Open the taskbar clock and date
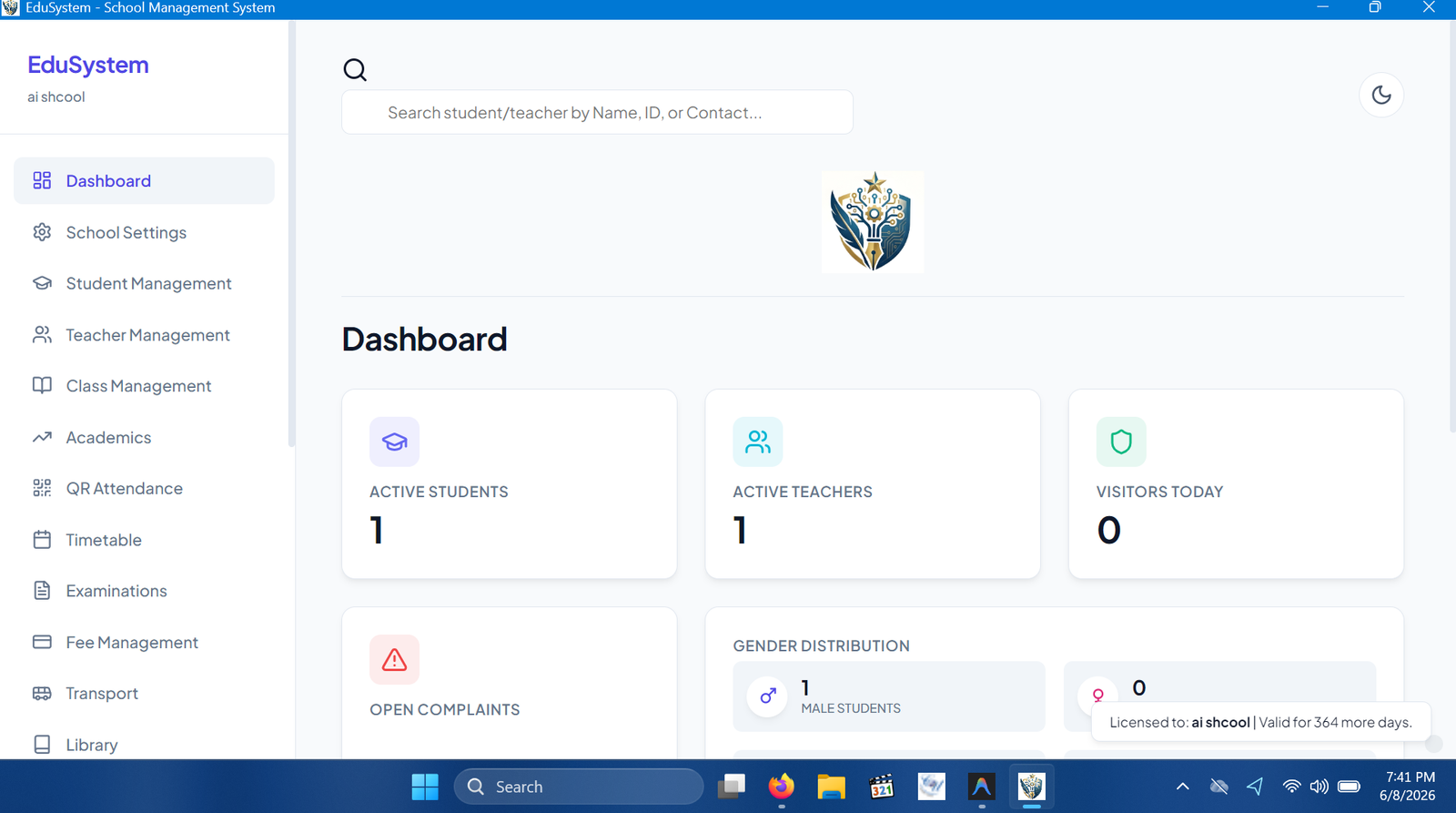The height and width of the screenshot is (813, 1456). [x=1408, y=787]
